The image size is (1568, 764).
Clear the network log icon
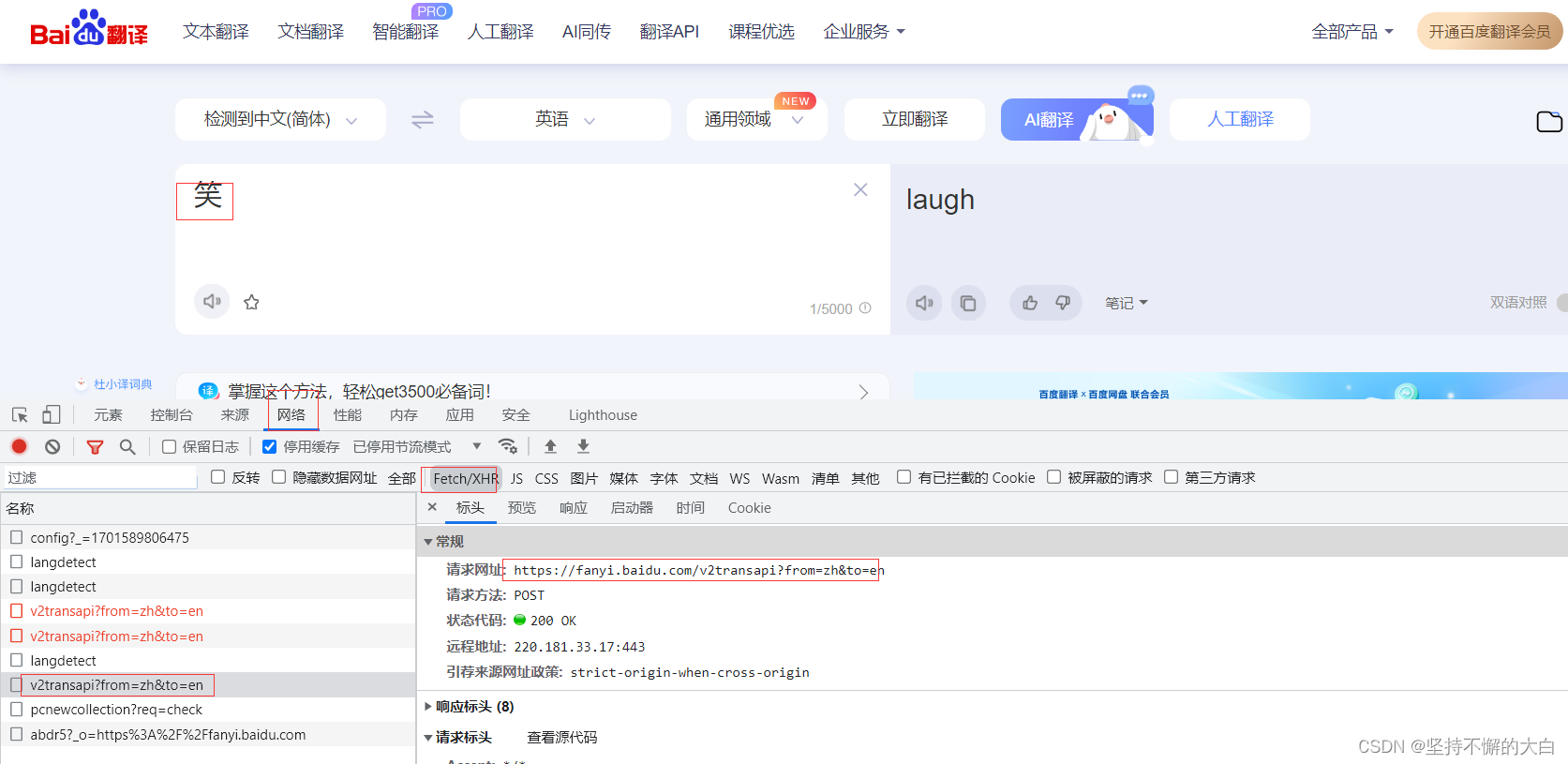52,447
